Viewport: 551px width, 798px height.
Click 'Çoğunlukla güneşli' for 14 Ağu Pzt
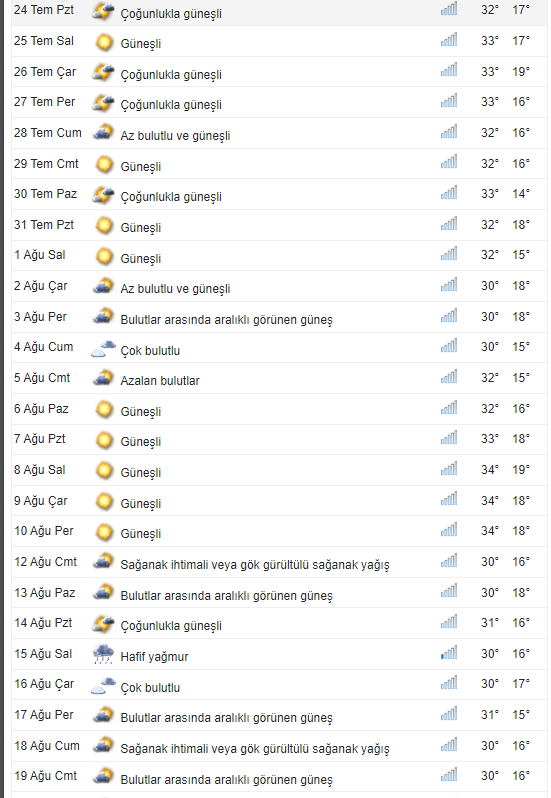pos(171,626)
